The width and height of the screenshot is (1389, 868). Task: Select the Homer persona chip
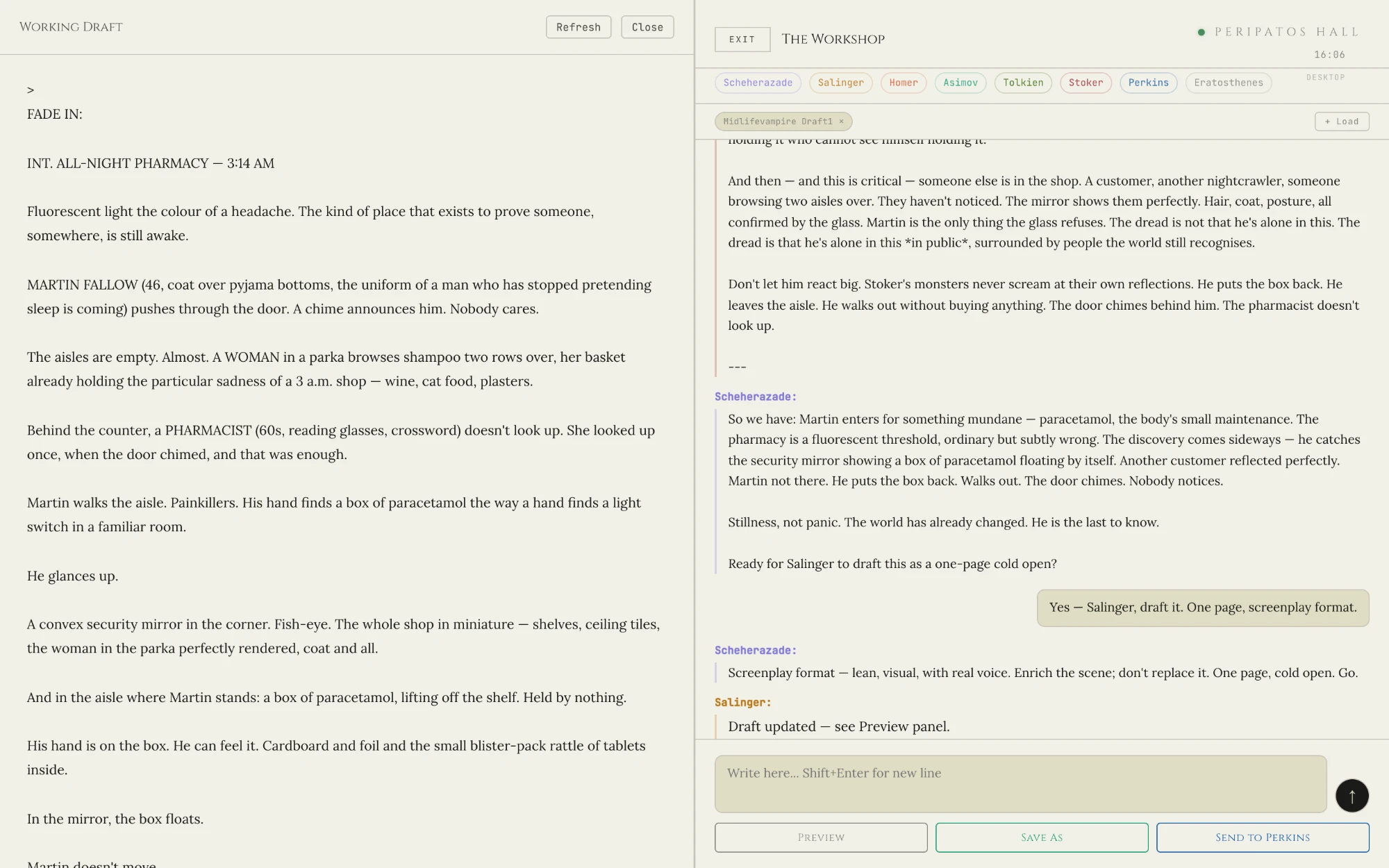(903, 83)
